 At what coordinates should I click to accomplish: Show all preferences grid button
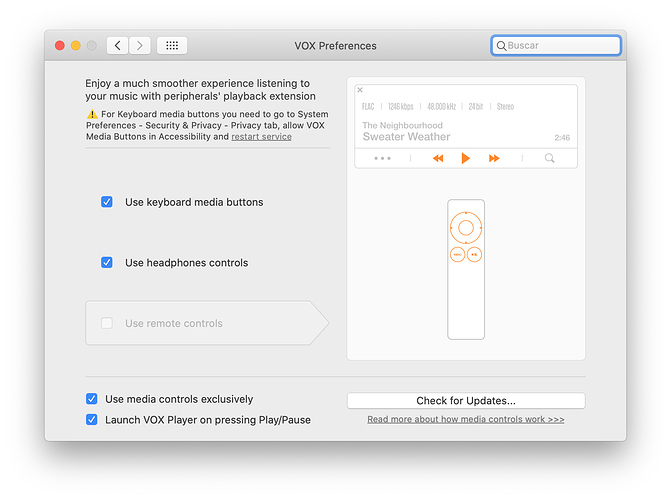[172, 45]
